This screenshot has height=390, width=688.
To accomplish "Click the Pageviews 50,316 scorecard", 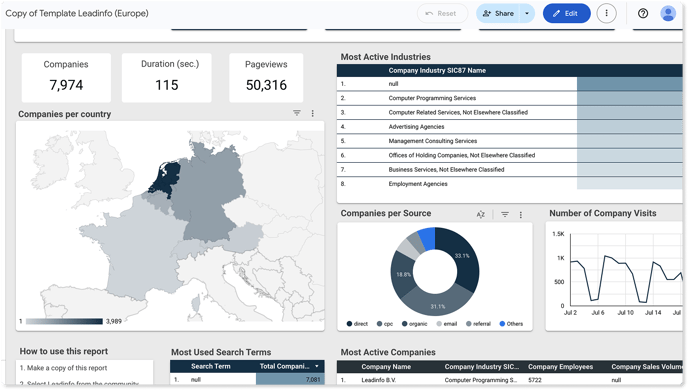I will pos(266,78).
